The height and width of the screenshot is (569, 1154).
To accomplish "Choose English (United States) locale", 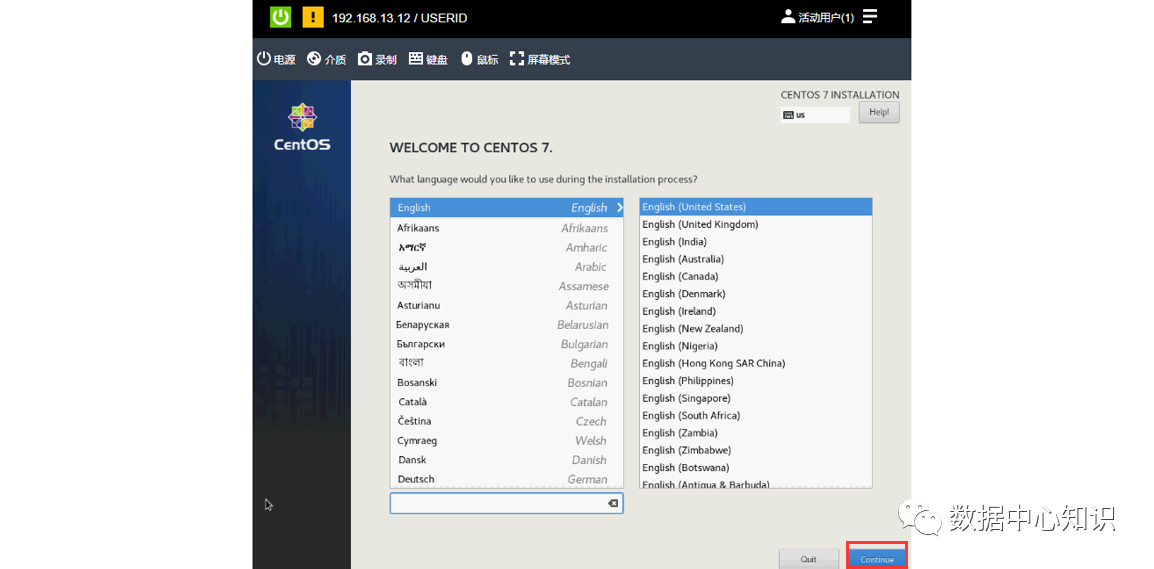I will [756, 207].
